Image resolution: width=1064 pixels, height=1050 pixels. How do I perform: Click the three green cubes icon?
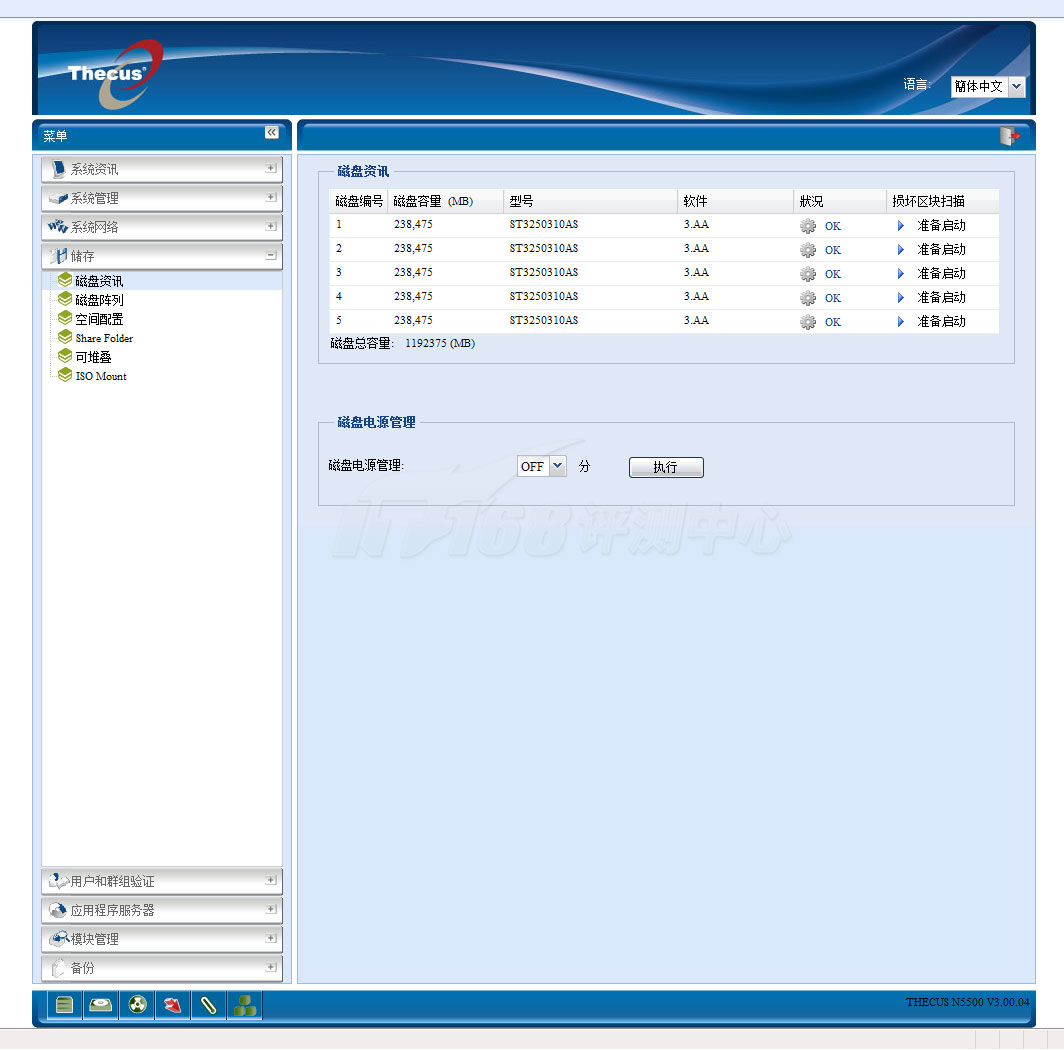click(x=245, y=1005)
